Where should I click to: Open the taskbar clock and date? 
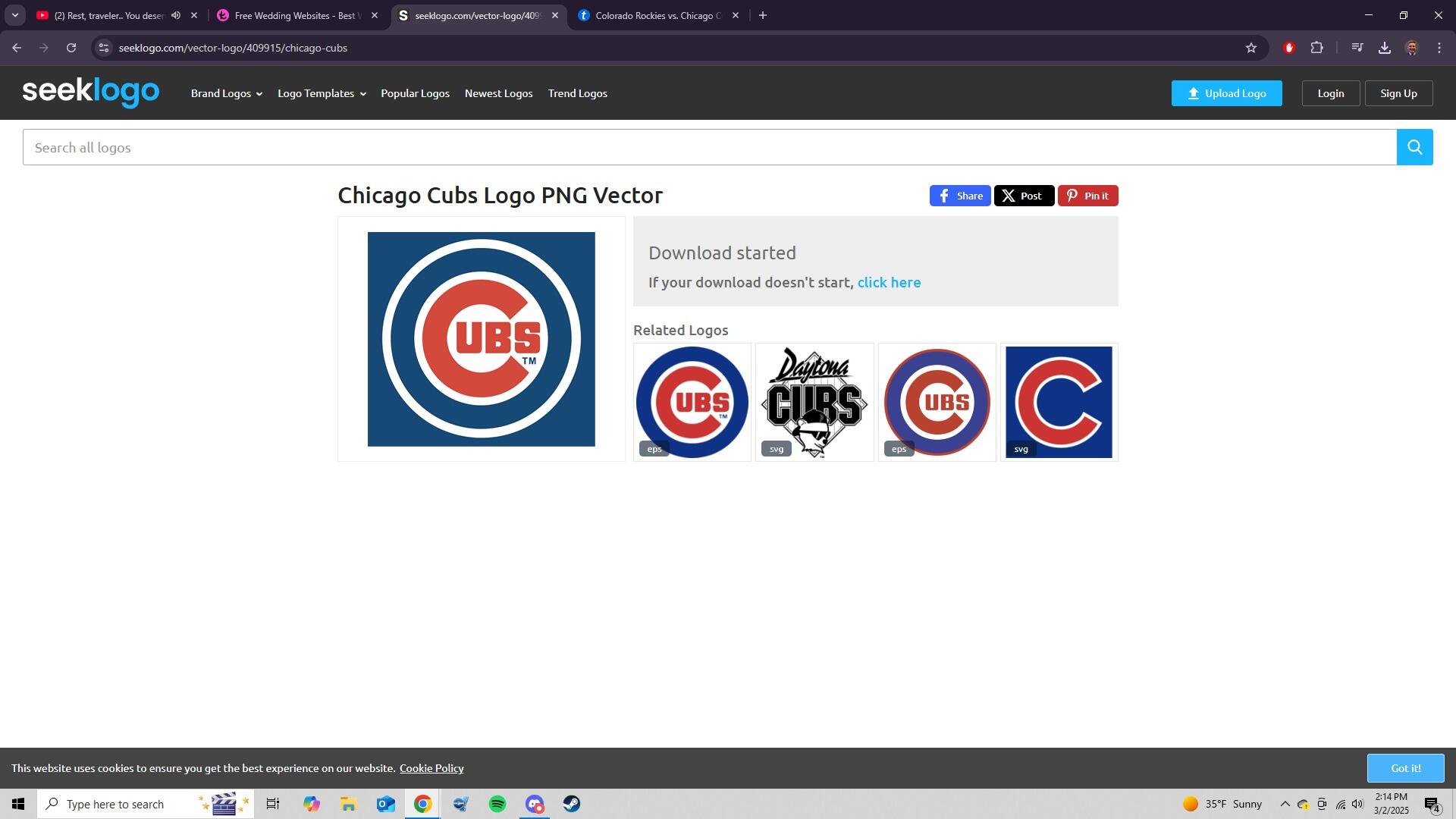(x=1391, y=804)
